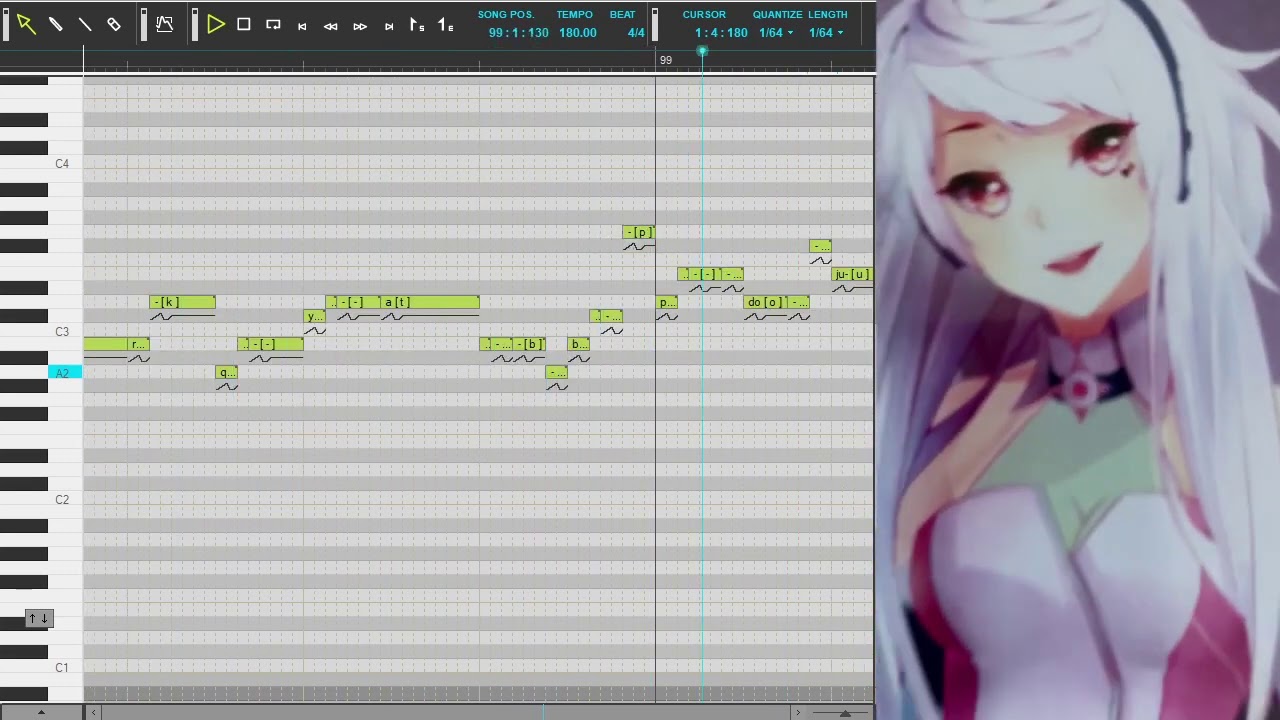The height and width of the screenshot is (720, 1280).
Task: Select the note labeled 'b...'
Action: (579, 344)
